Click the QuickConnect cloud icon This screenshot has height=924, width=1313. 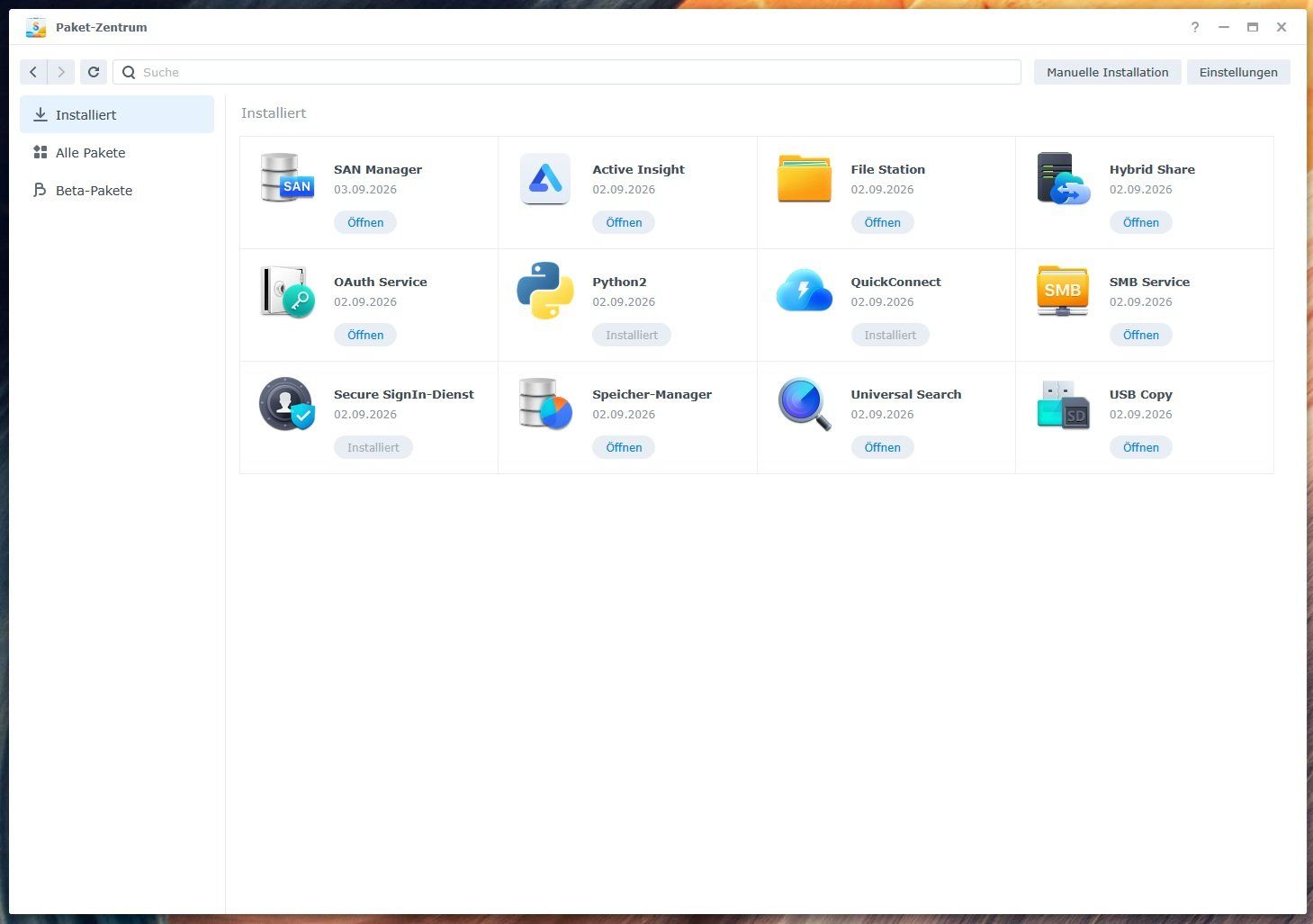pos(805,291)
